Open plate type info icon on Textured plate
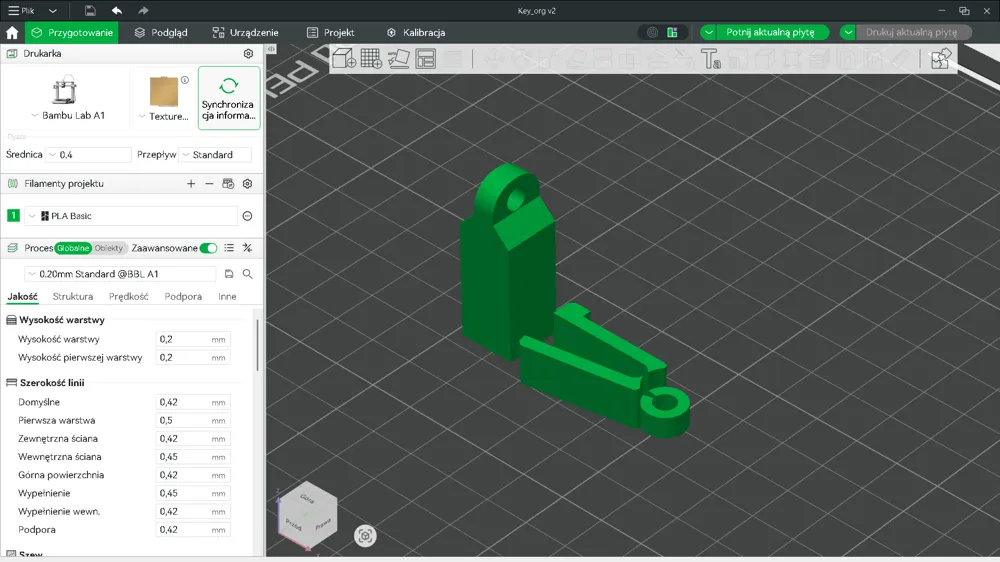The height and width of the screenshot is (562, 1000). [x=185, y=80]
